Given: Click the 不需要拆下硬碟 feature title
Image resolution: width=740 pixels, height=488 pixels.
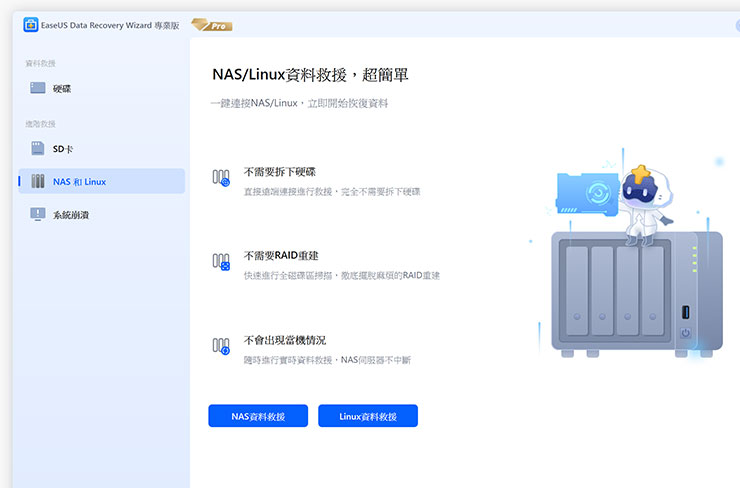Looking at the screenshot, I should 279,172.
